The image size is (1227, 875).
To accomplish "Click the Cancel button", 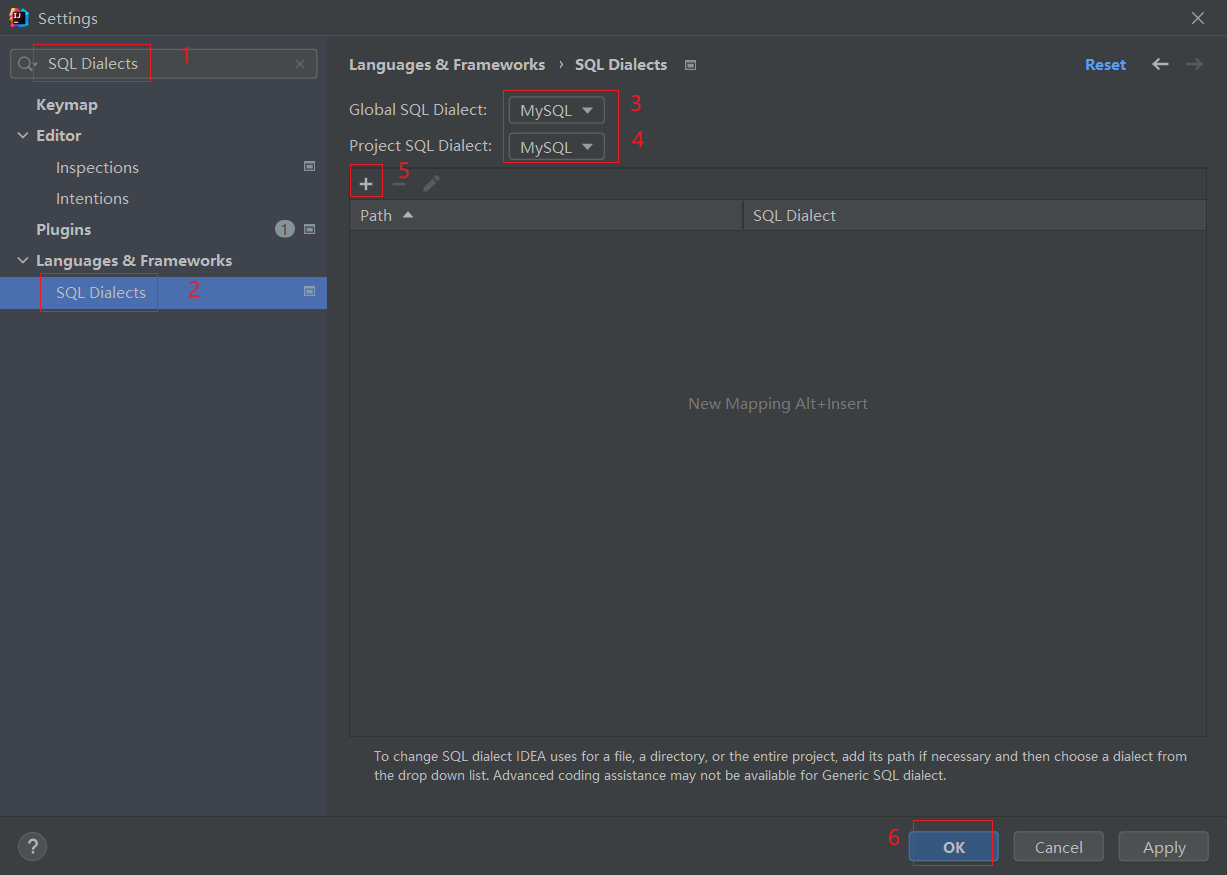I will [1058, 847].
